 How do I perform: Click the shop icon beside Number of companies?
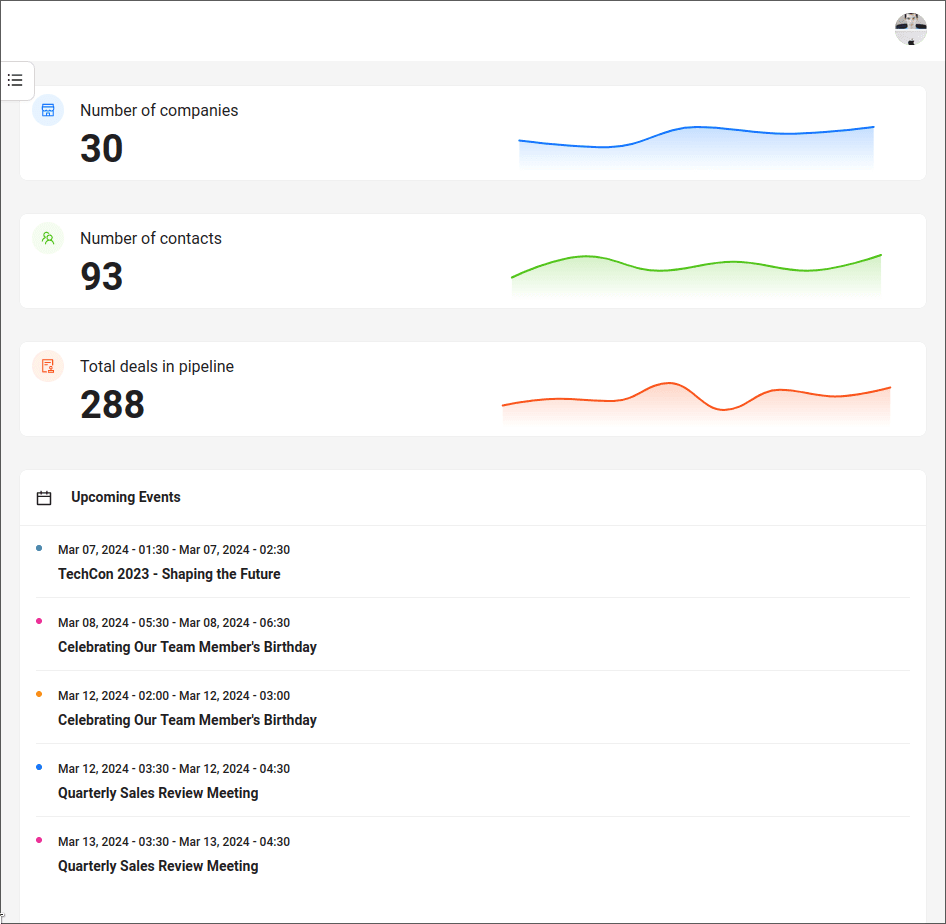[x=48, y=110]
